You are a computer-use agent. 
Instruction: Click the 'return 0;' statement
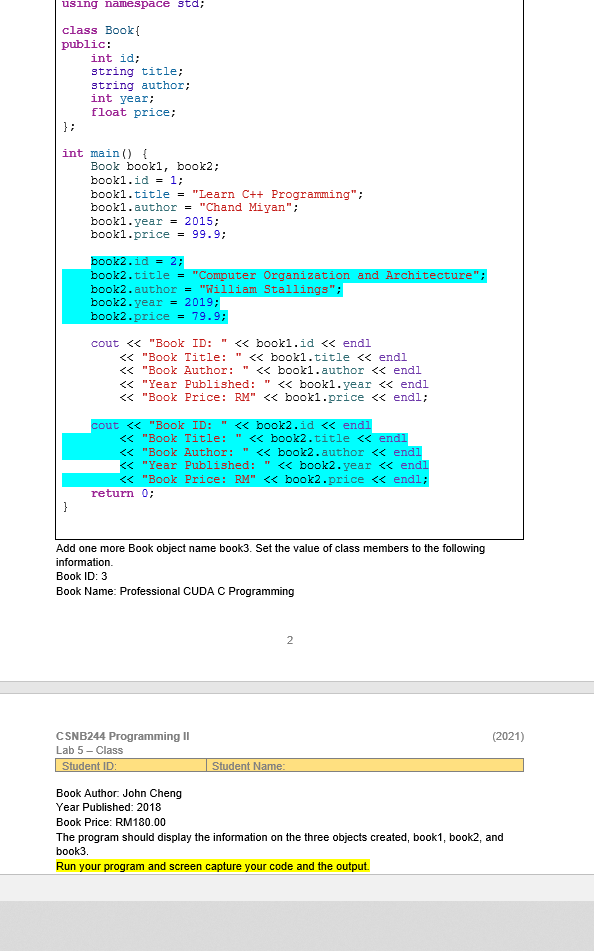[123, 493]
